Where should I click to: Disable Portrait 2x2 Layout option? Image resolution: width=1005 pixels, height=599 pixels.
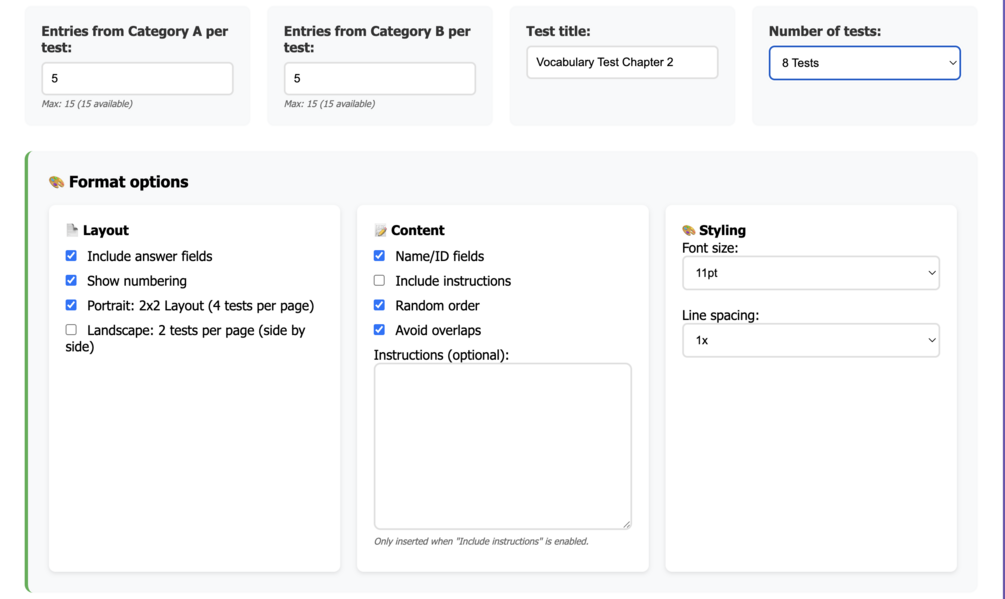pyautogui.click(x=71, y=305)
